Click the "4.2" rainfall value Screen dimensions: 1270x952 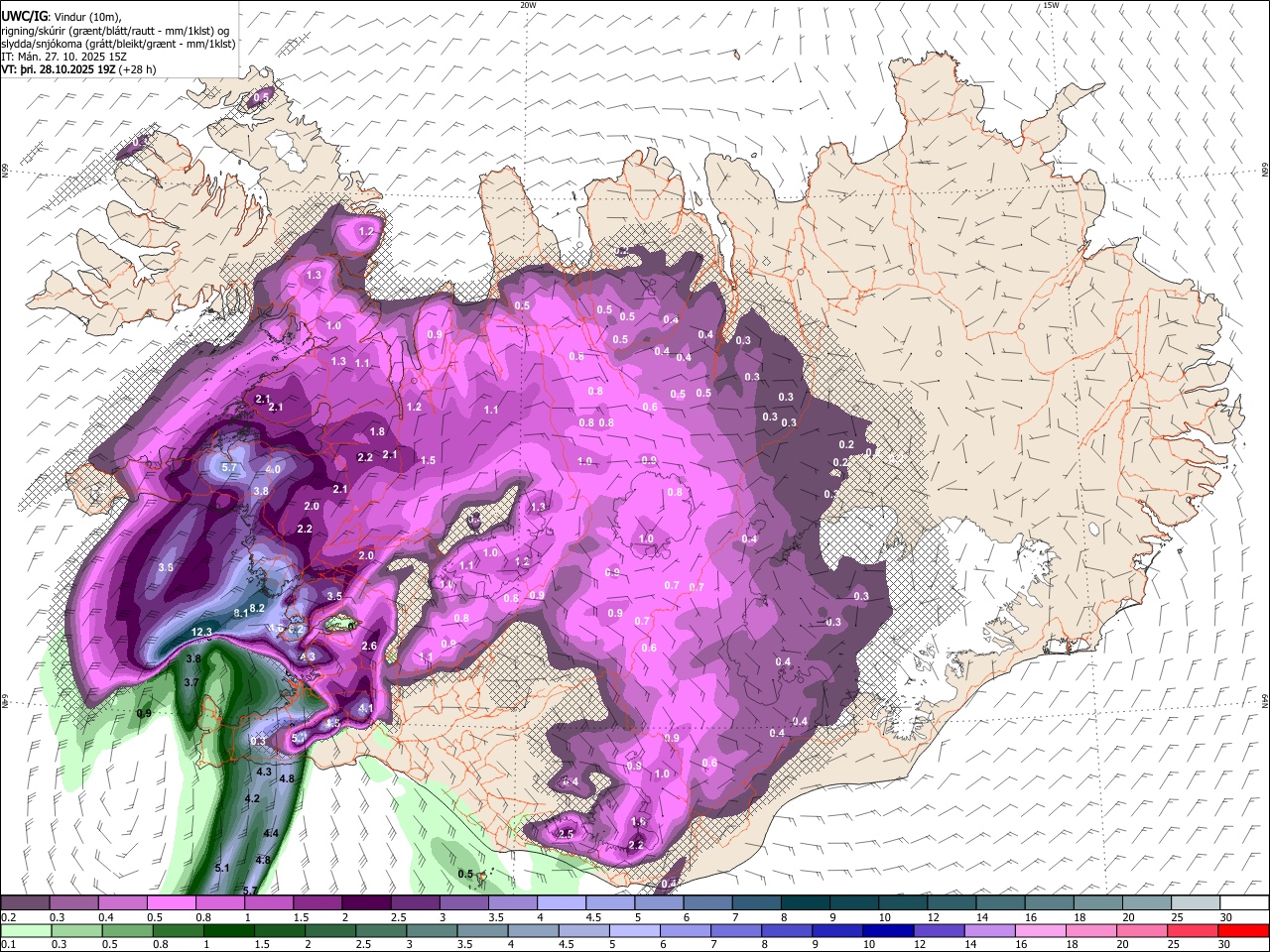[x=252, y=798]
